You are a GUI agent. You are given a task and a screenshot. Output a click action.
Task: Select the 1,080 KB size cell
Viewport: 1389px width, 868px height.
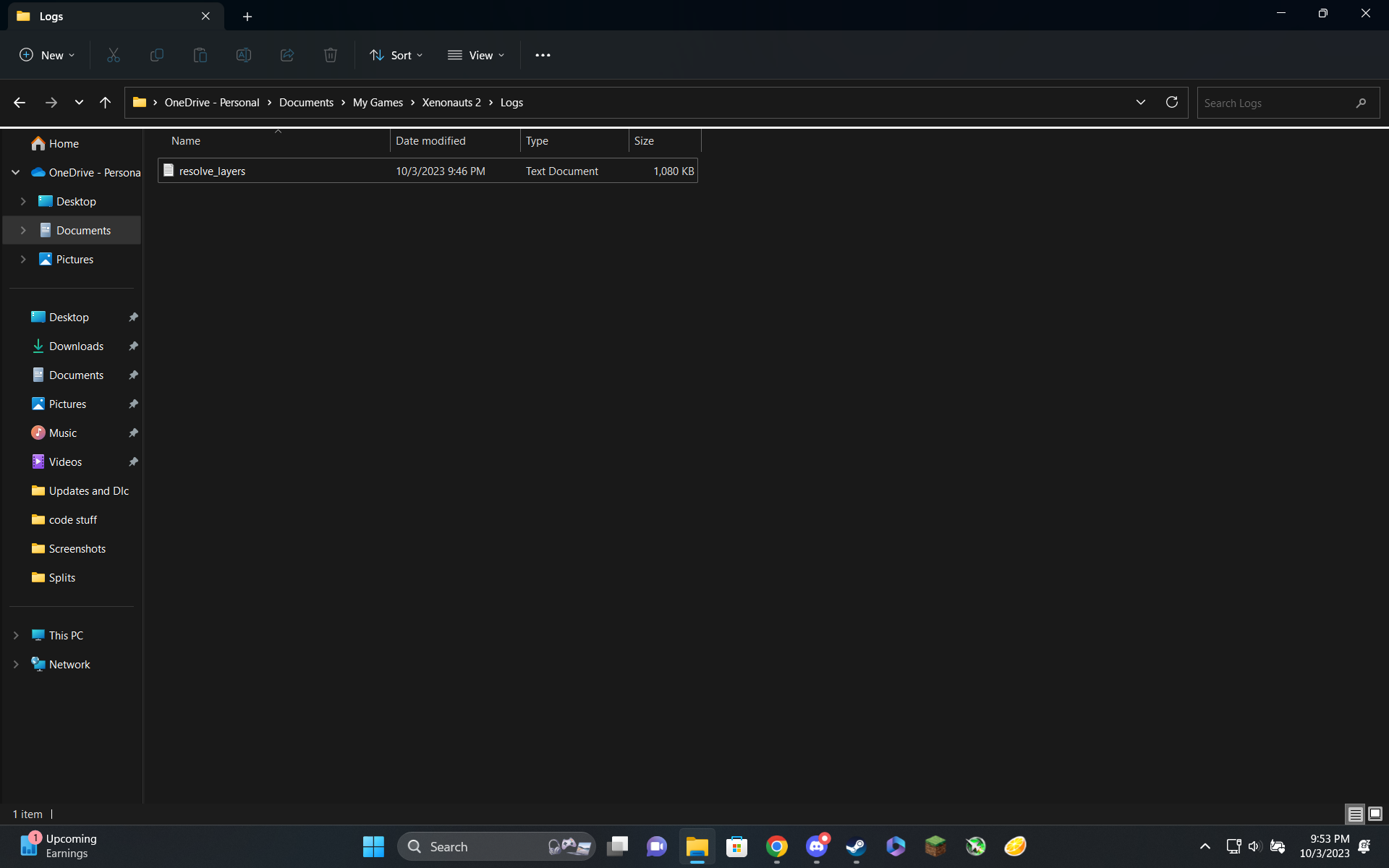pos(674,171)
